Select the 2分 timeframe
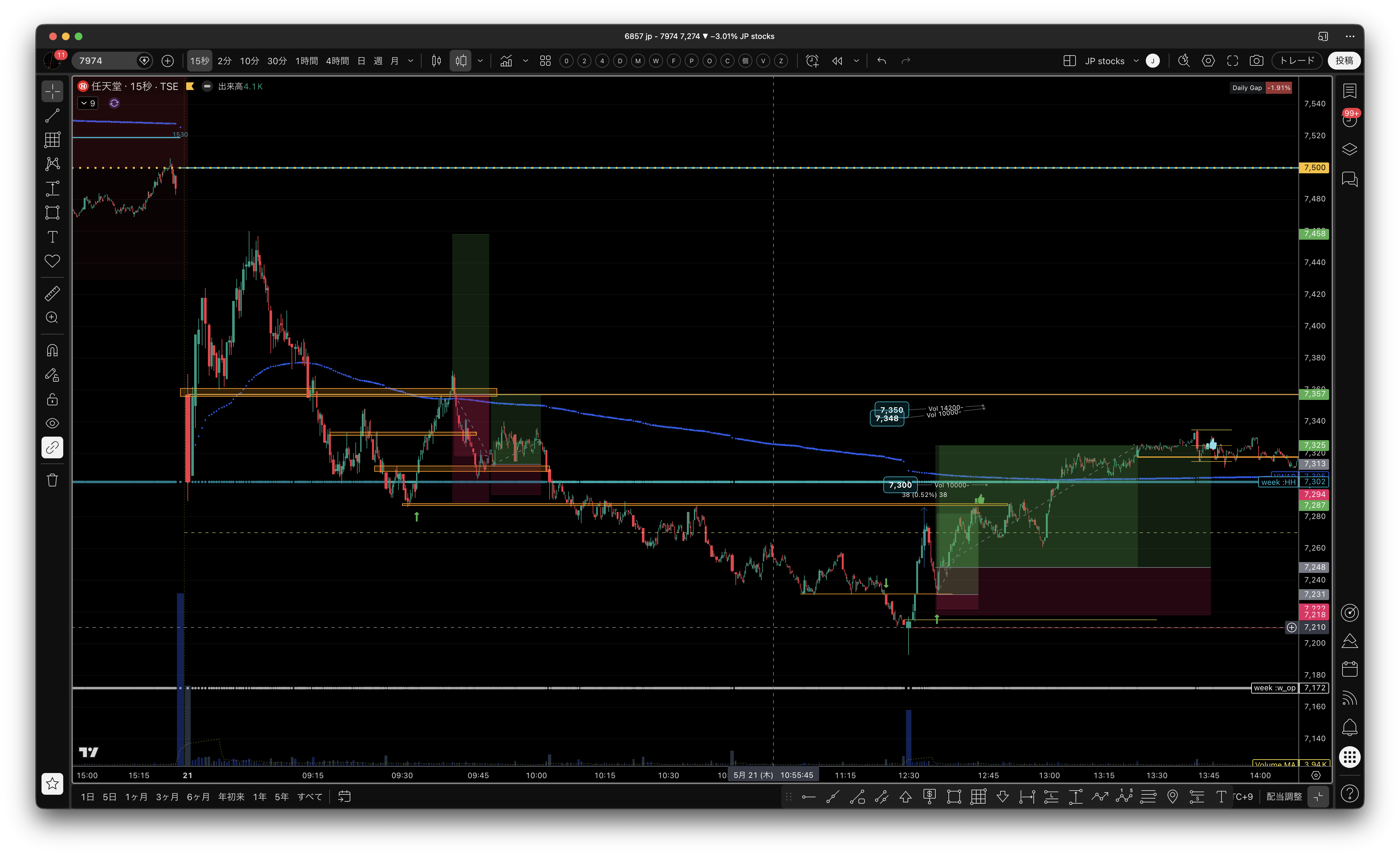Screen dimensions: 1400x856 pos(224,61)
